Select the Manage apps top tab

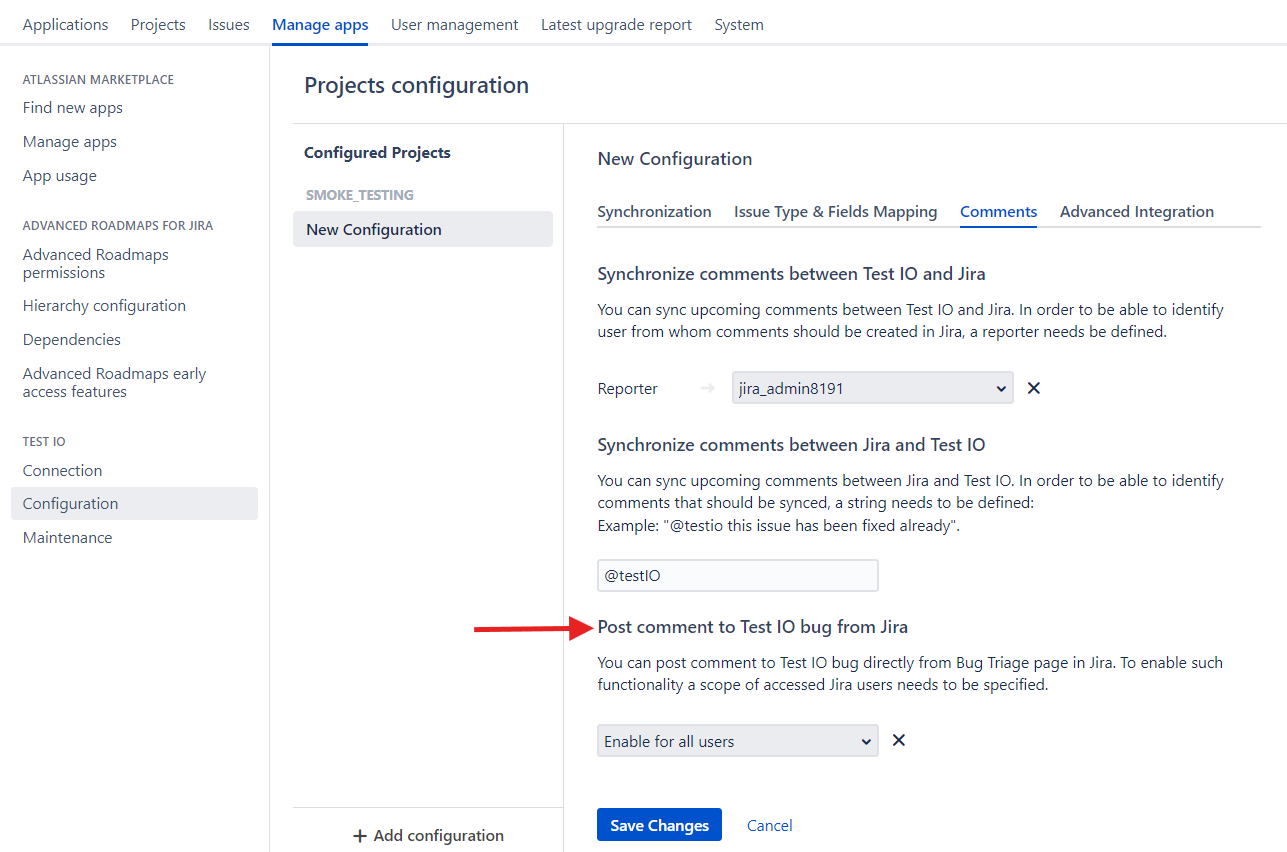320,24
